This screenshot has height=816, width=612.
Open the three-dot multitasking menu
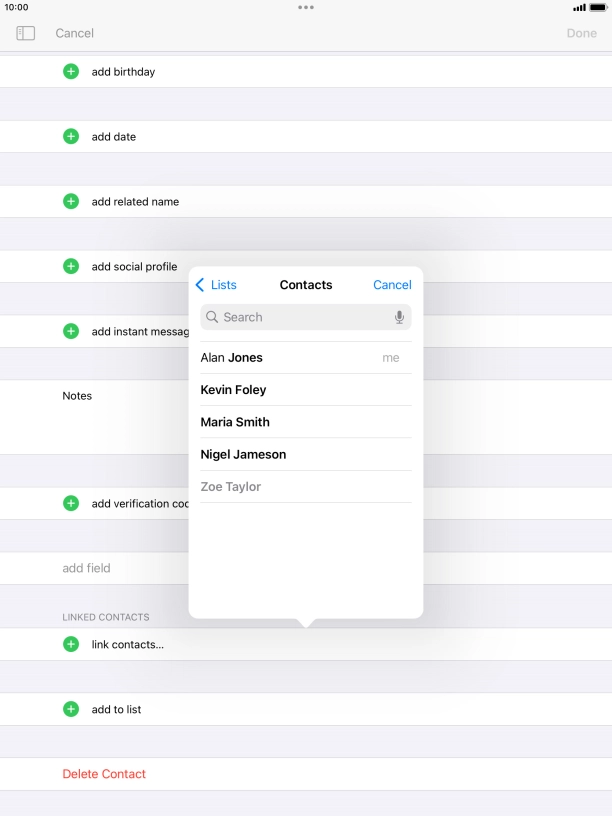[x=306, y=7]
